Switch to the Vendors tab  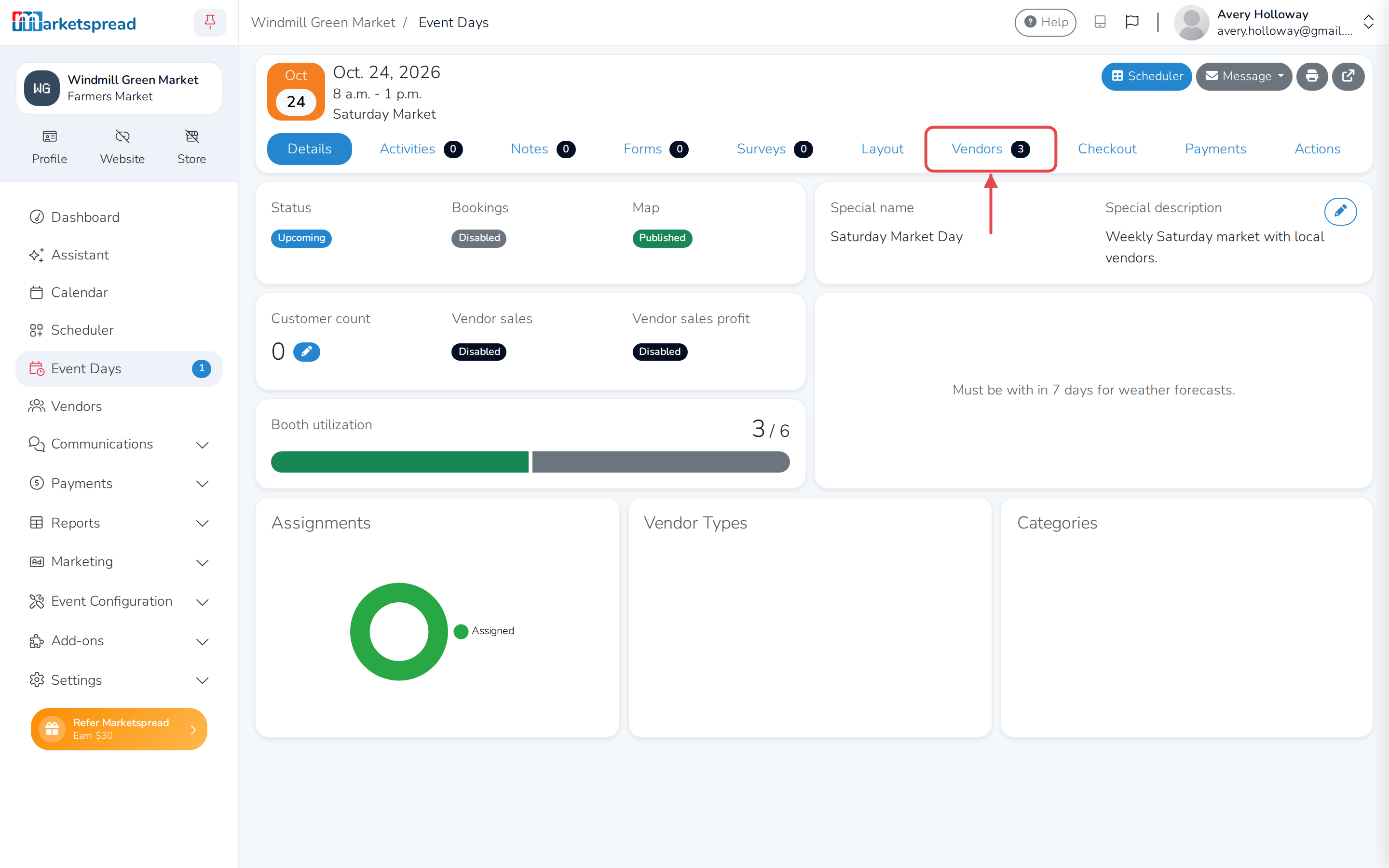point(990,149)
